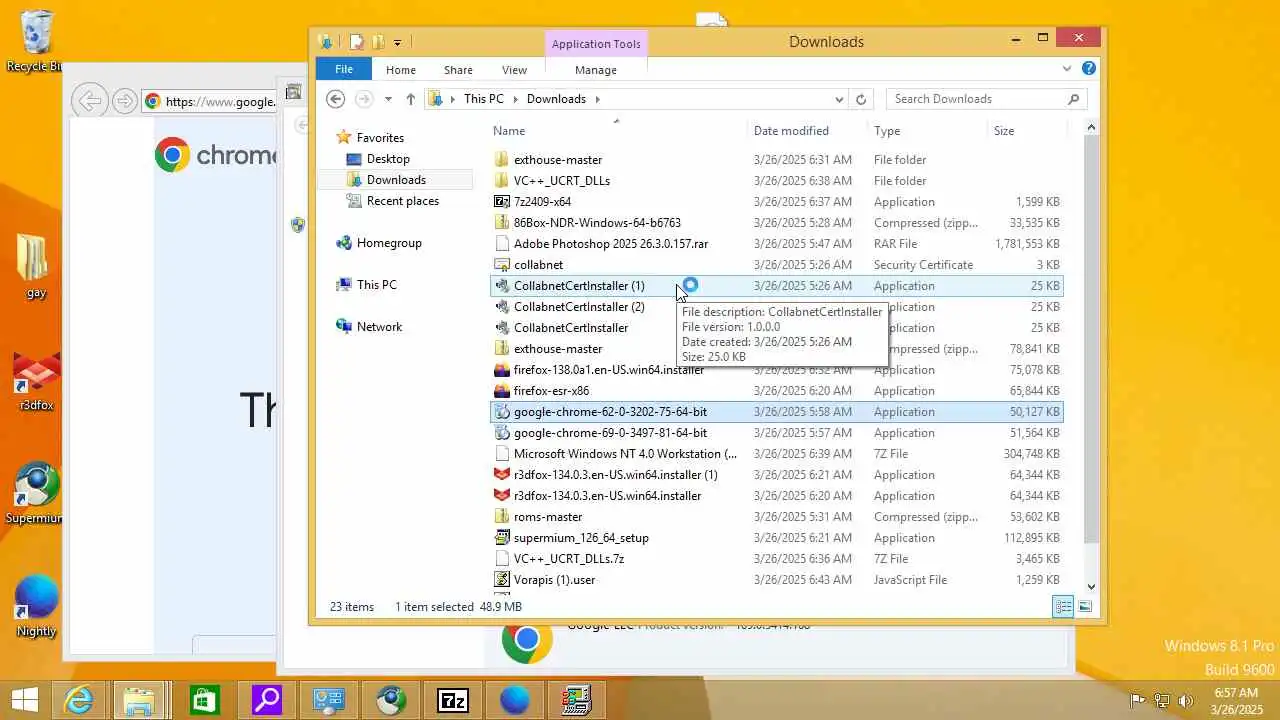The width and height of the screenshot is (1280, 720).
Task: Open the Nightly desktop shortcut
Action: click(x=37, y=607)
